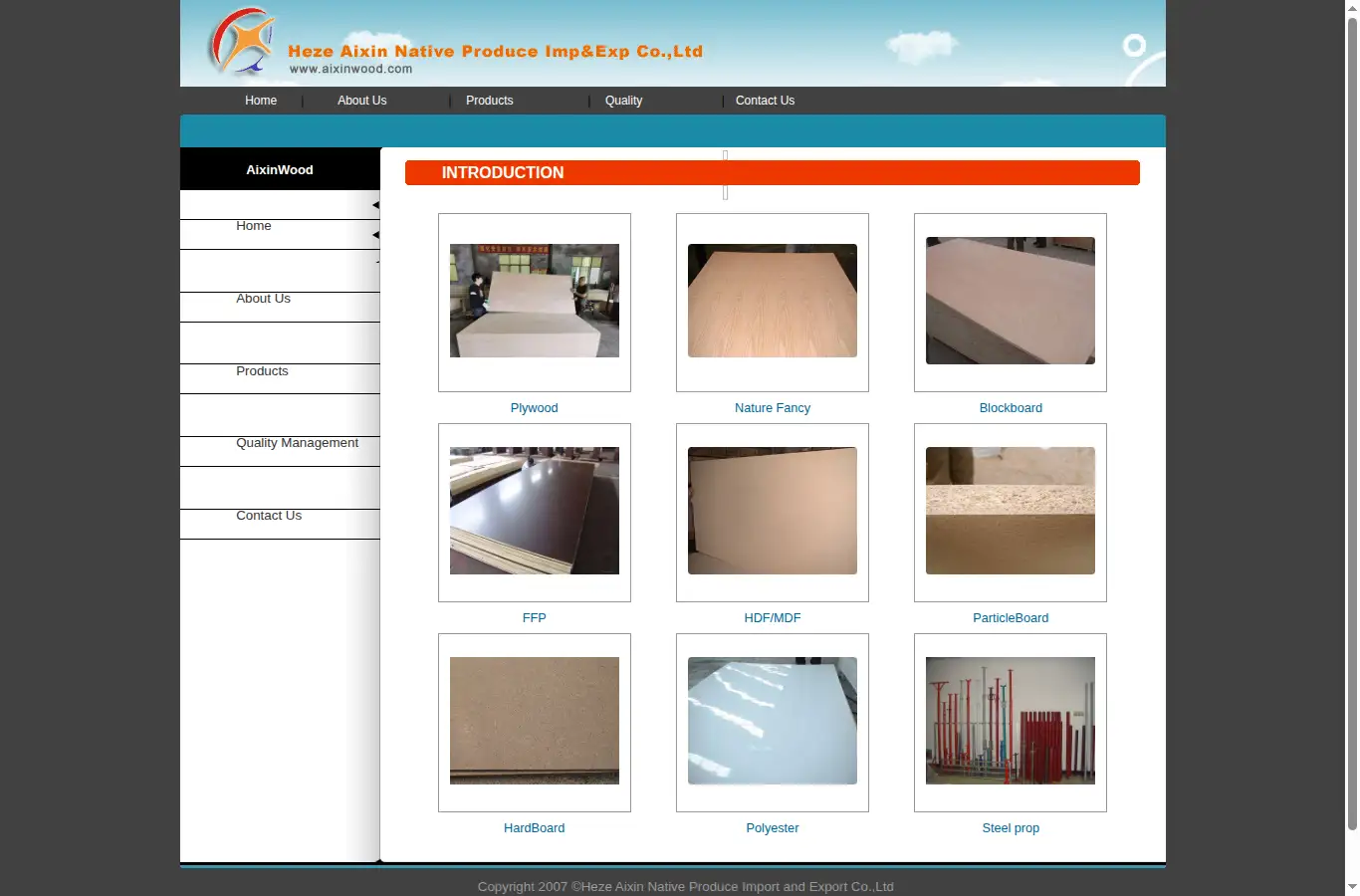
Task: Click the Steel prop text link
Action: pos(1011,828)
